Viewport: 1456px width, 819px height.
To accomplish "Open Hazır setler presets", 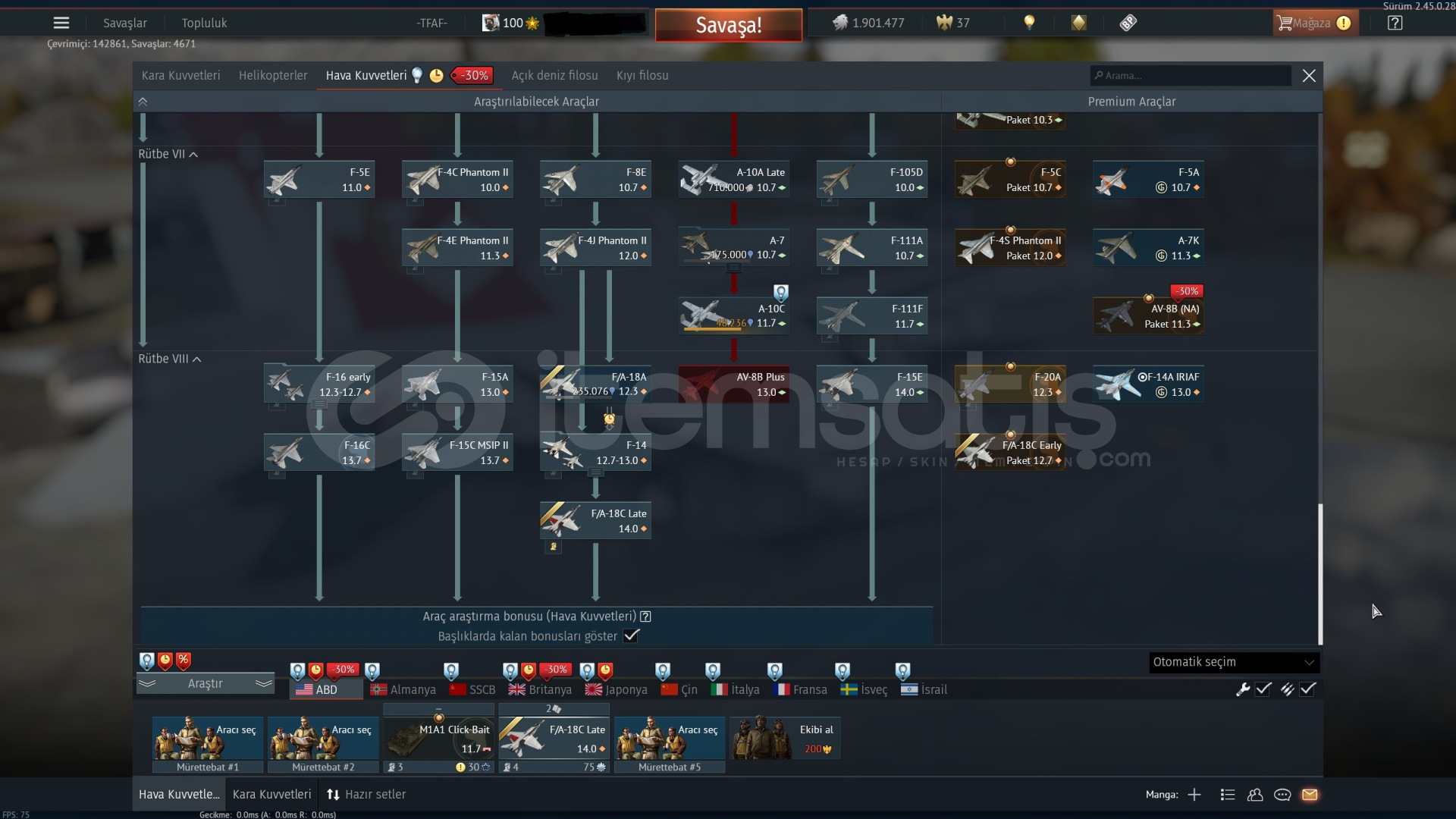I will [366, 794].
